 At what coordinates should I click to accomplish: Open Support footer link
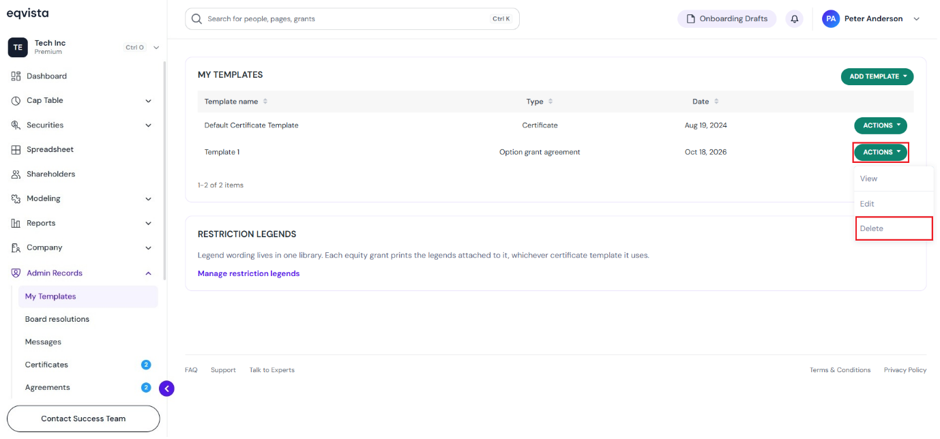(x=223, y=370)
